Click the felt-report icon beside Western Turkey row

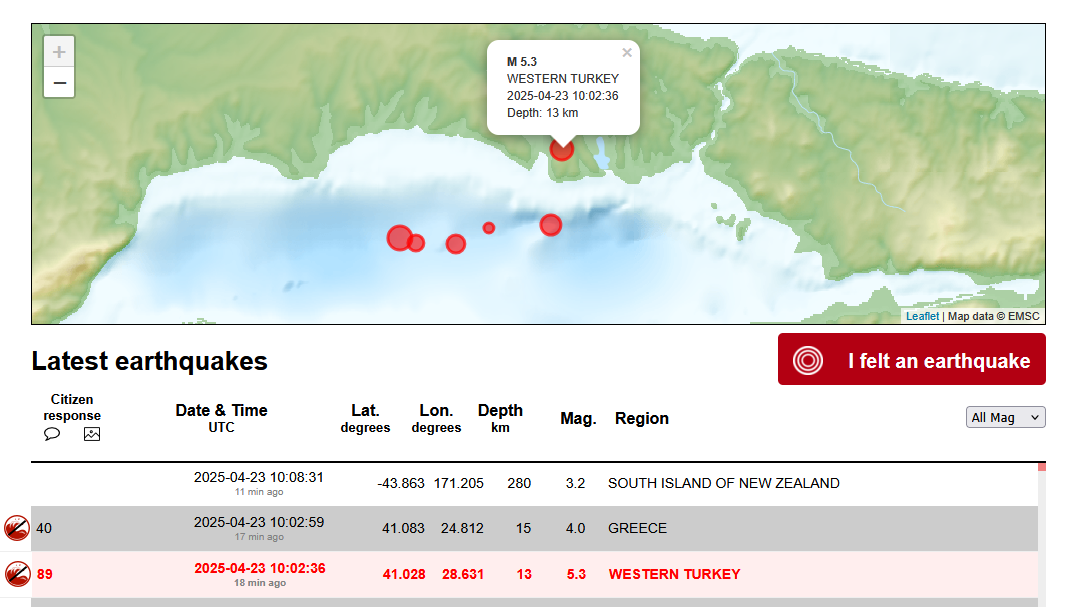tap(16, 574)
